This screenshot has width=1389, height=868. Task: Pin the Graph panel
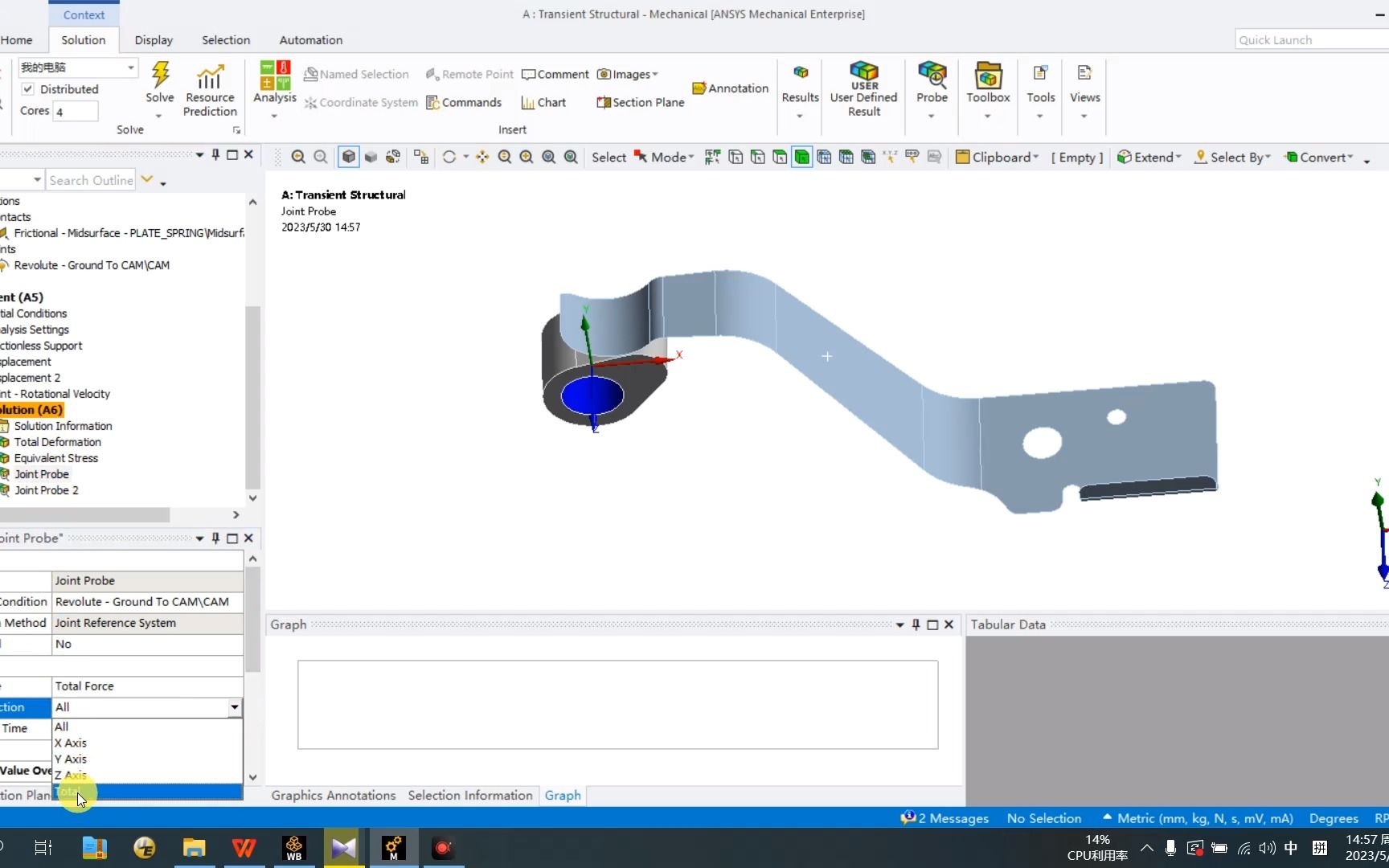916,624
